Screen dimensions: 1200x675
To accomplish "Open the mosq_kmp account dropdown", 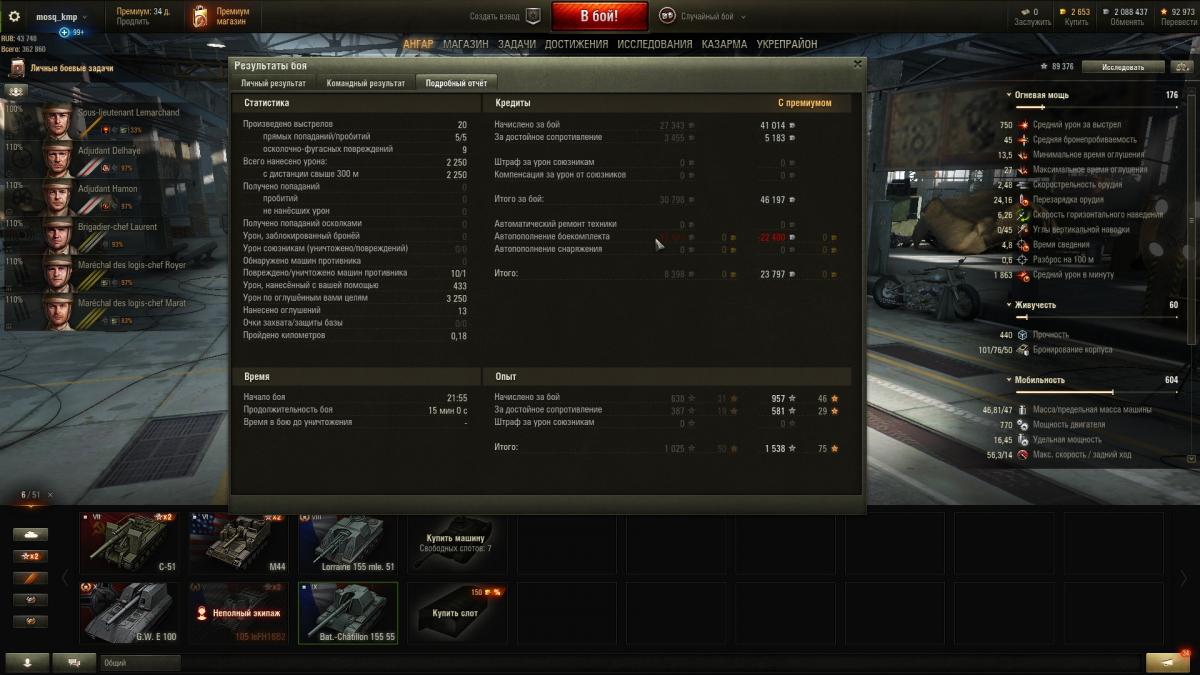I will tap(61, 16).
